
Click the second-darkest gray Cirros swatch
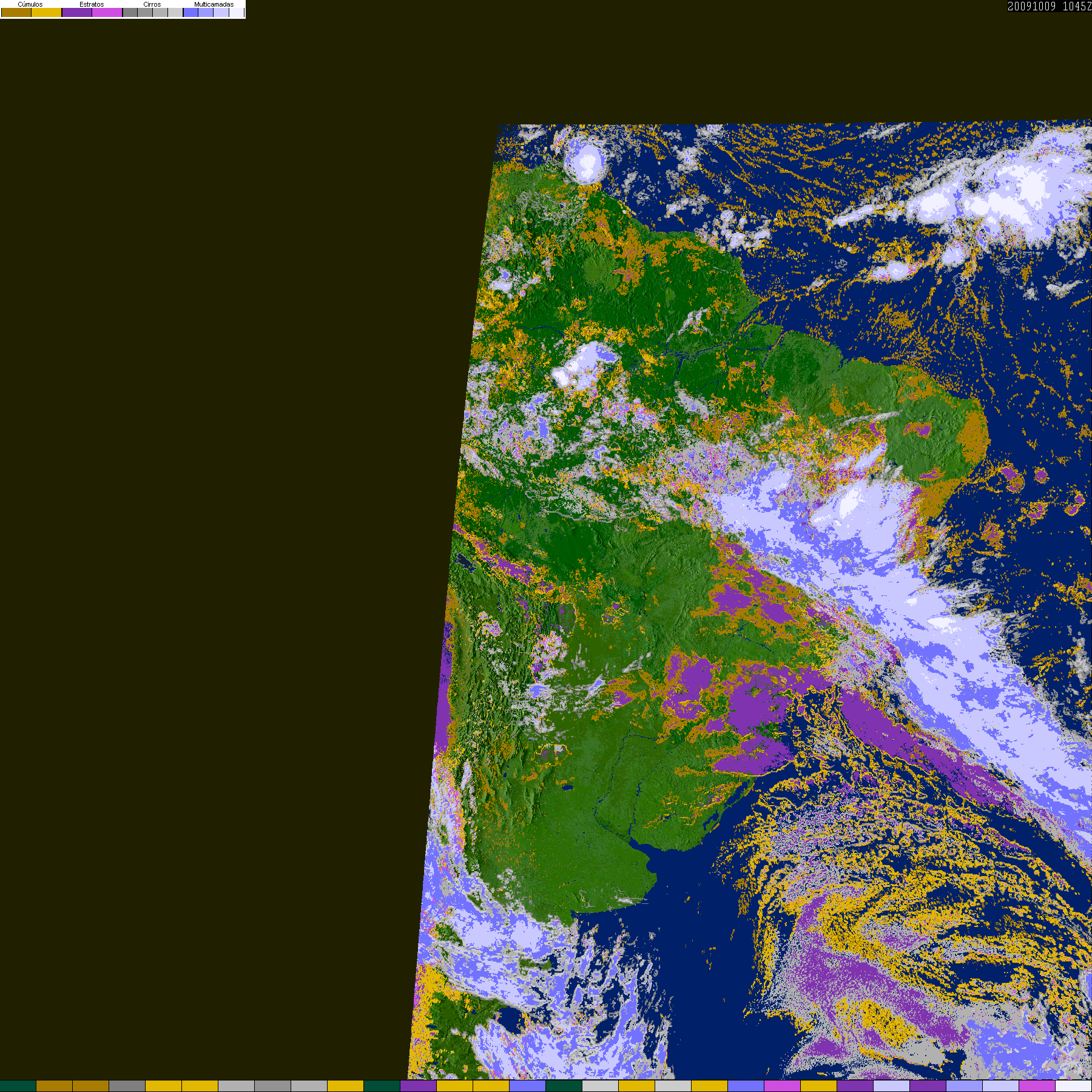click(145, 12)
